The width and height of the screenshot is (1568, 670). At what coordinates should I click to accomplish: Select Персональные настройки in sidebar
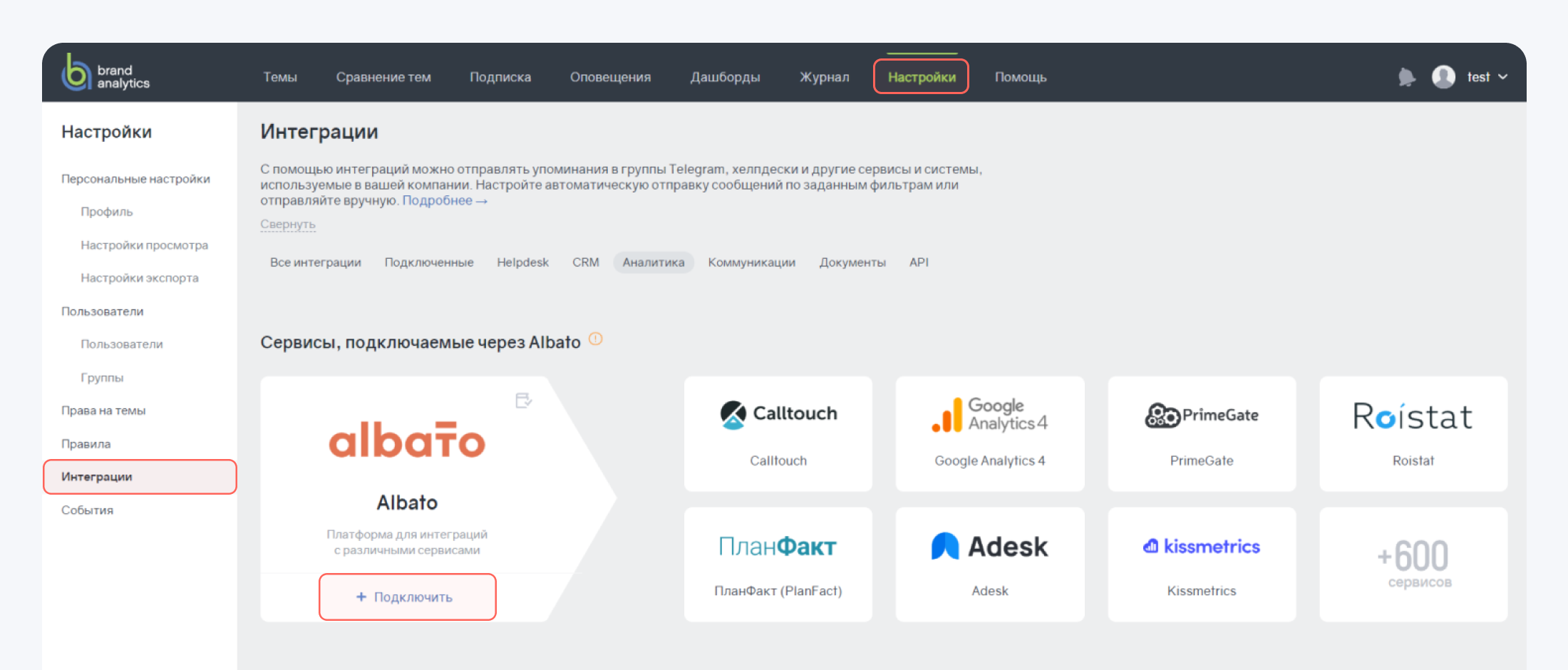(x=135, y=179)
